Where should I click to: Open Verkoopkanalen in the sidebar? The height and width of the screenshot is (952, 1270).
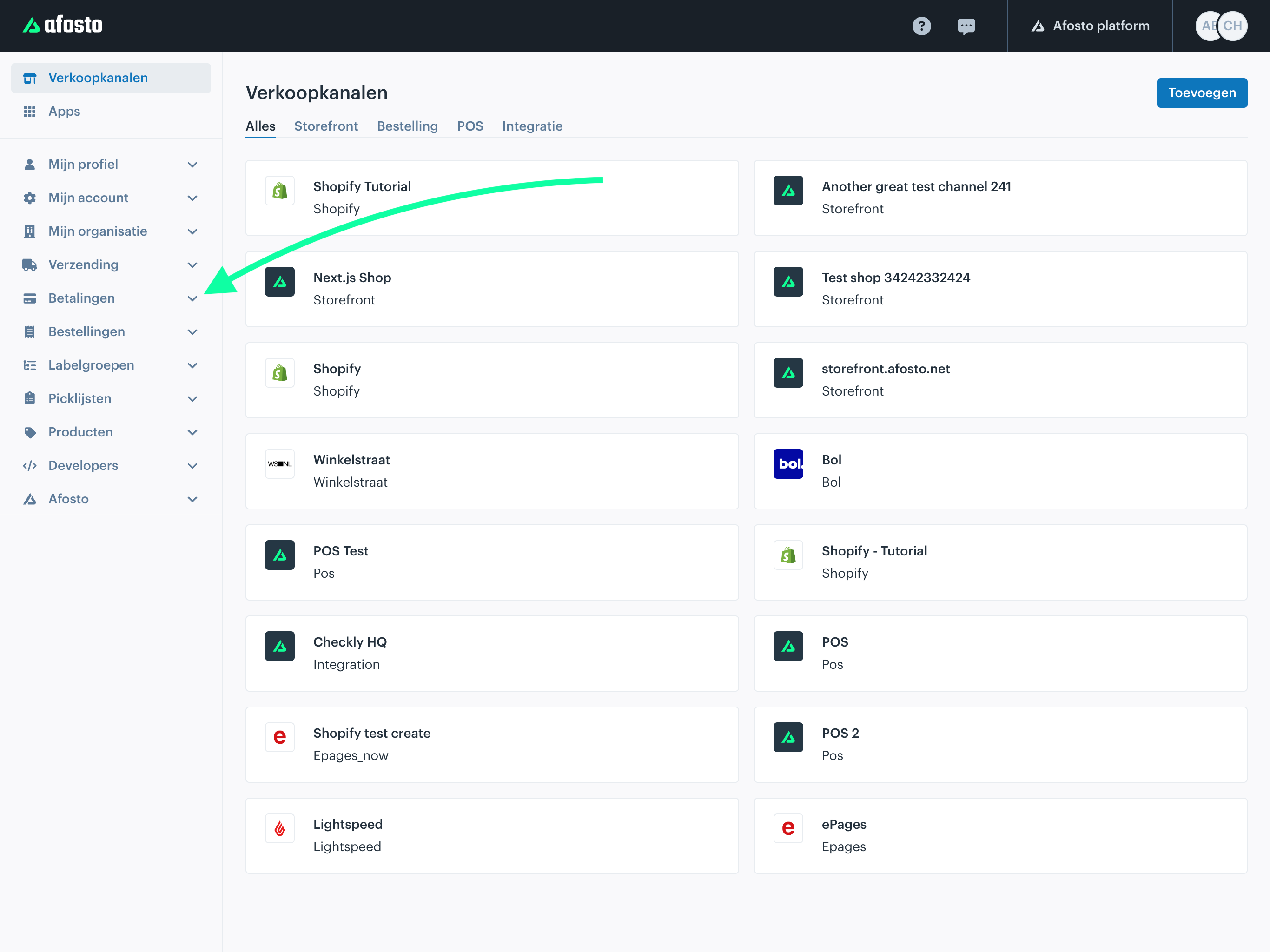pos(111,78)
